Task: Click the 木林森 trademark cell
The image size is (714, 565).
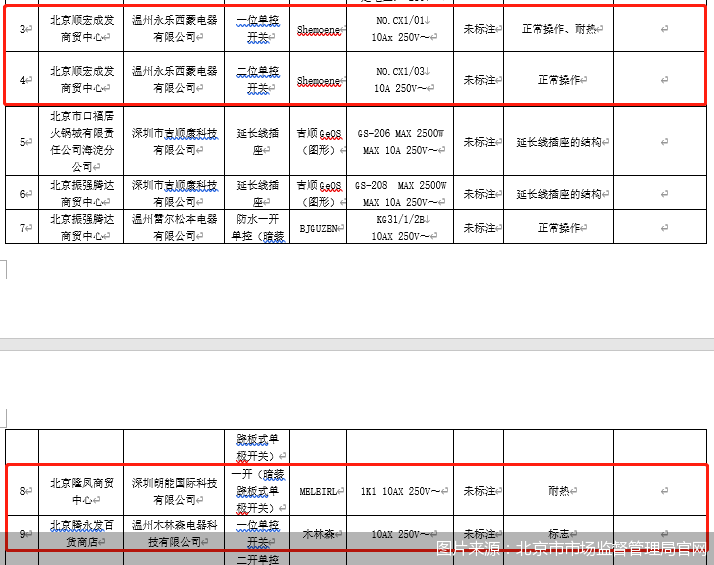Action: (320, 535)
